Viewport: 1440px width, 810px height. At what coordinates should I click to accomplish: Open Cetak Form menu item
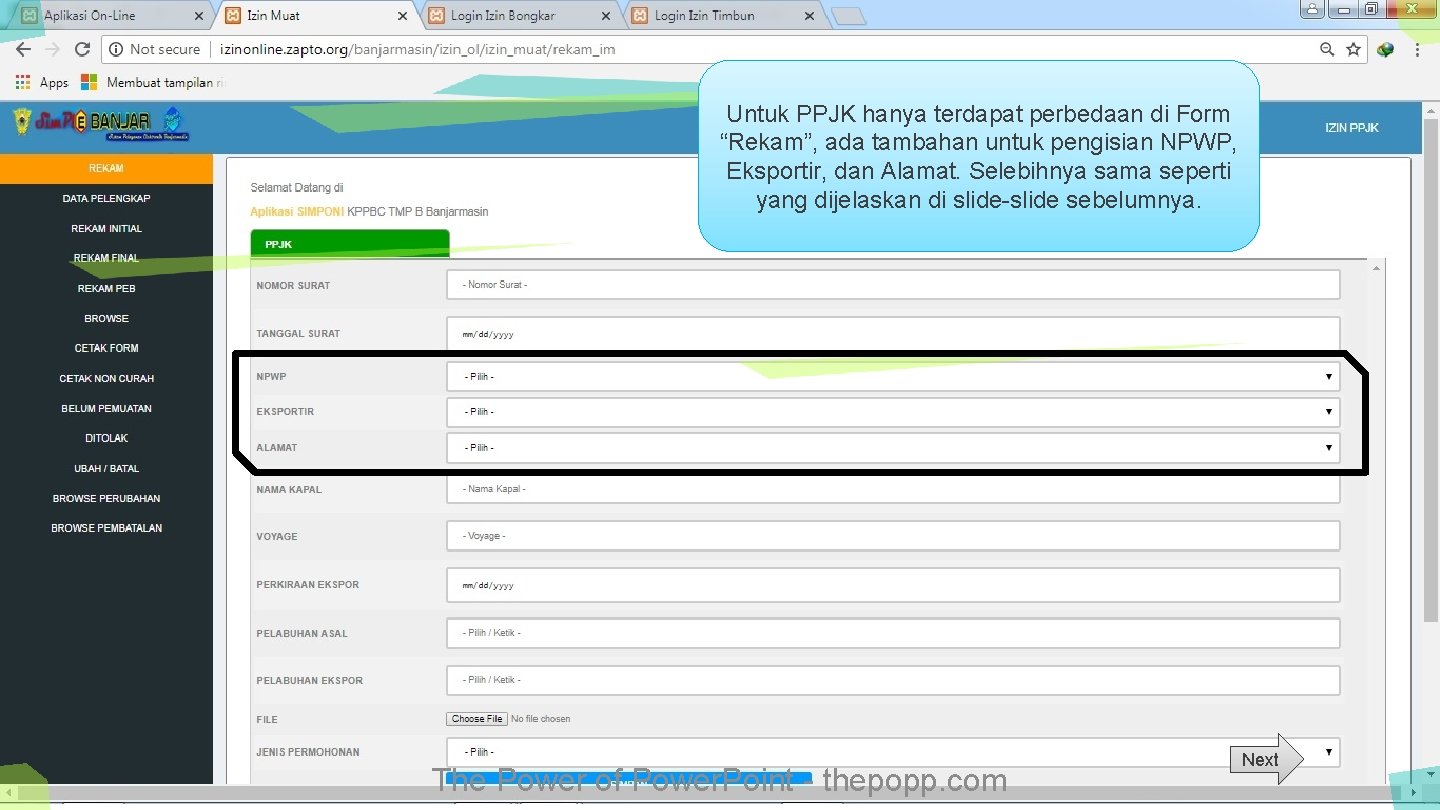106,348
